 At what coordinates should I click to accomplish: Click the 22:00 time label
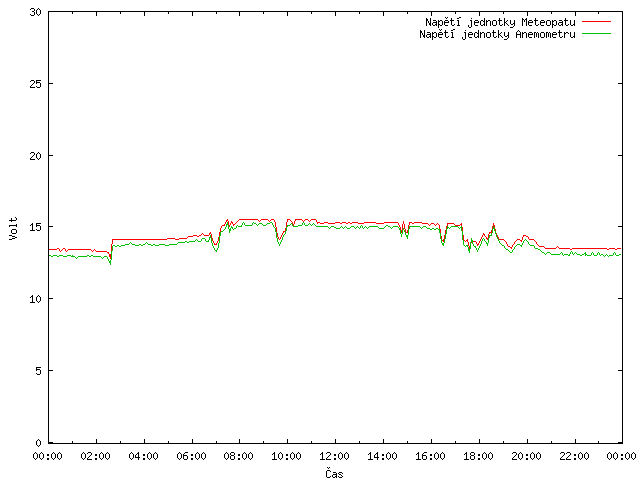pyautogui.click(x=574, y=456)
